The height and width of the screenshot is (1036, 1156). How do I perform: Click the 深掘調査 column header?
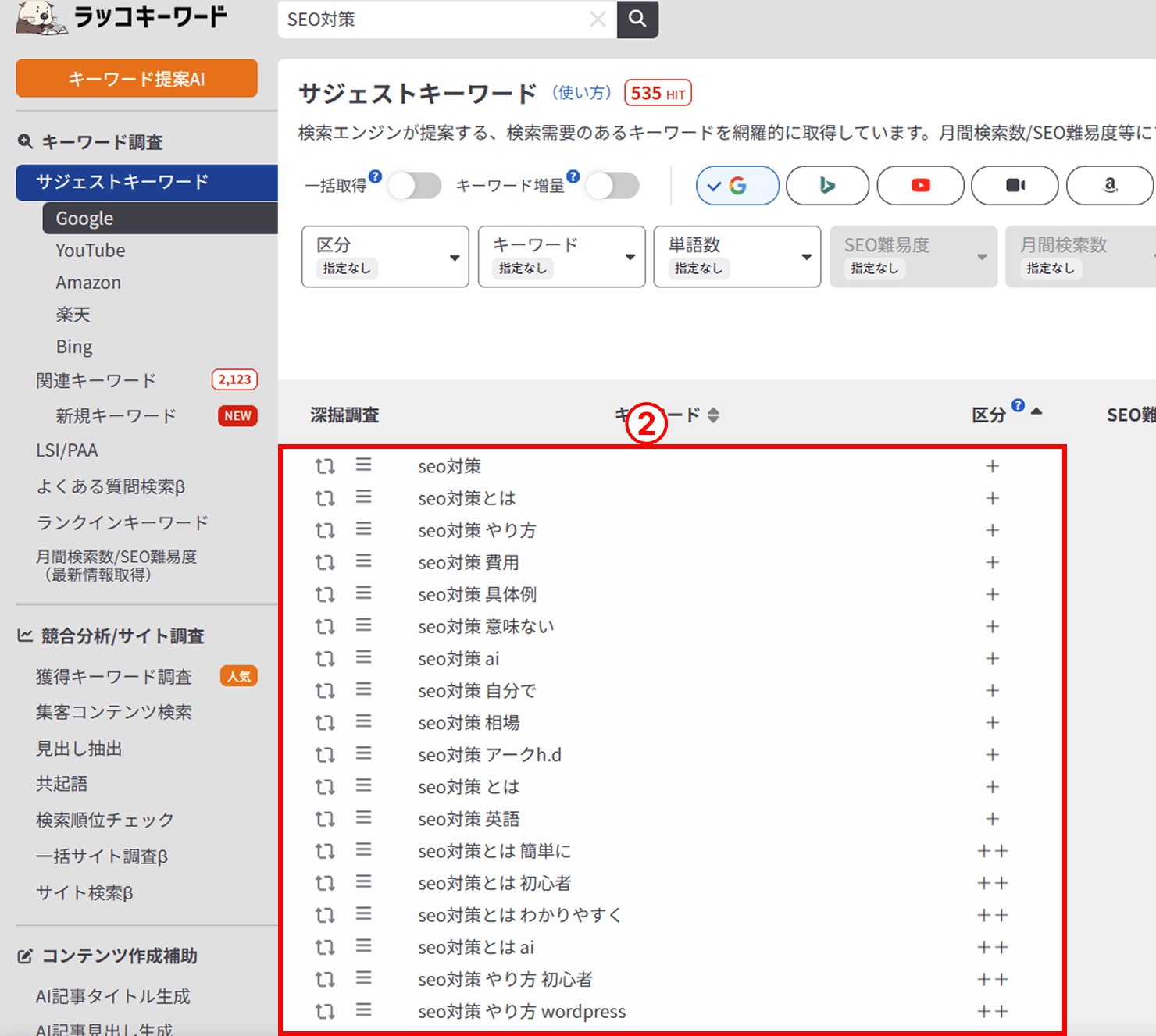(x=344, y=415)
